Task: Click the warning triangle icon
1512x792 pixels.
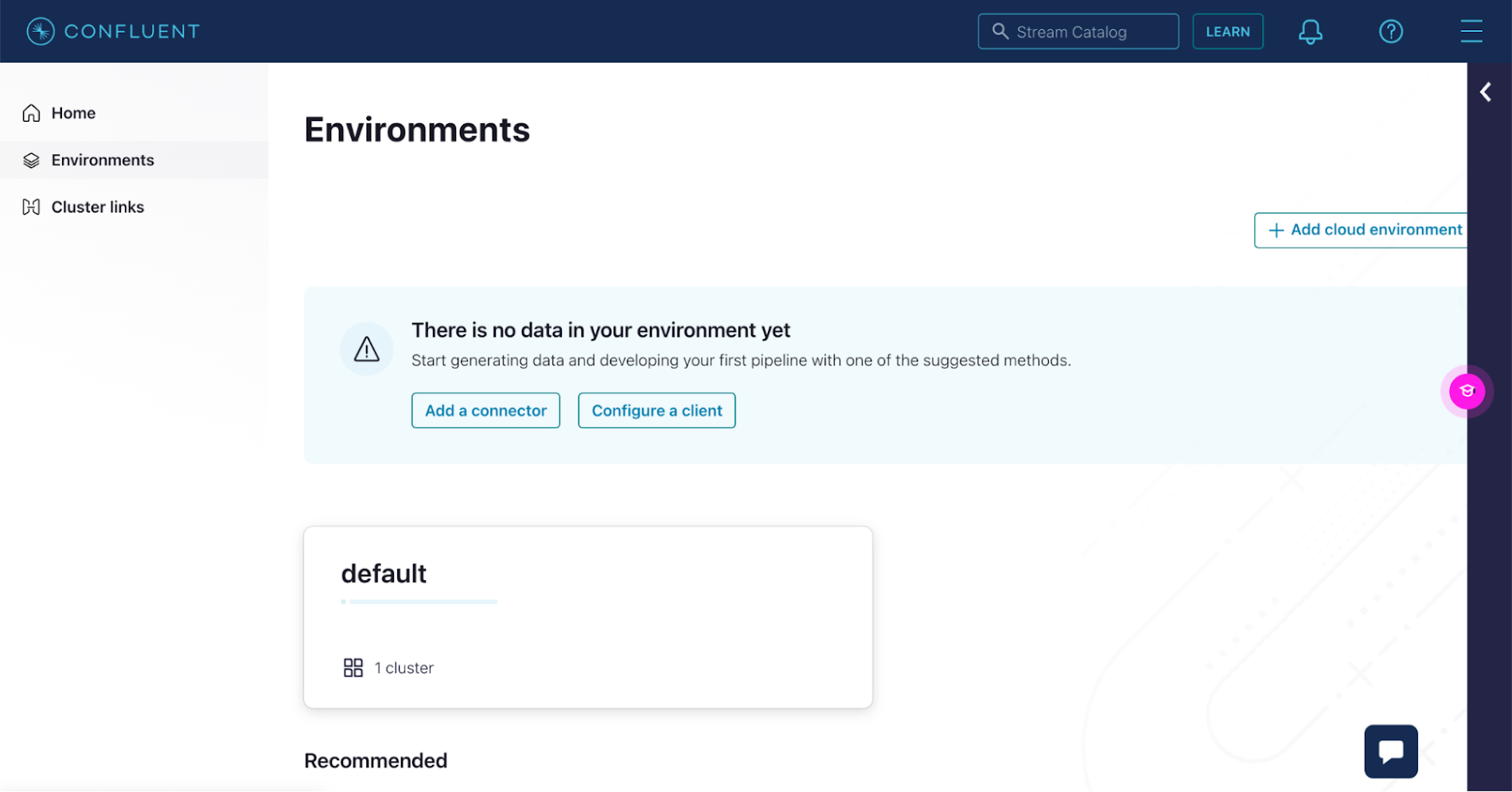Action: 366,349
